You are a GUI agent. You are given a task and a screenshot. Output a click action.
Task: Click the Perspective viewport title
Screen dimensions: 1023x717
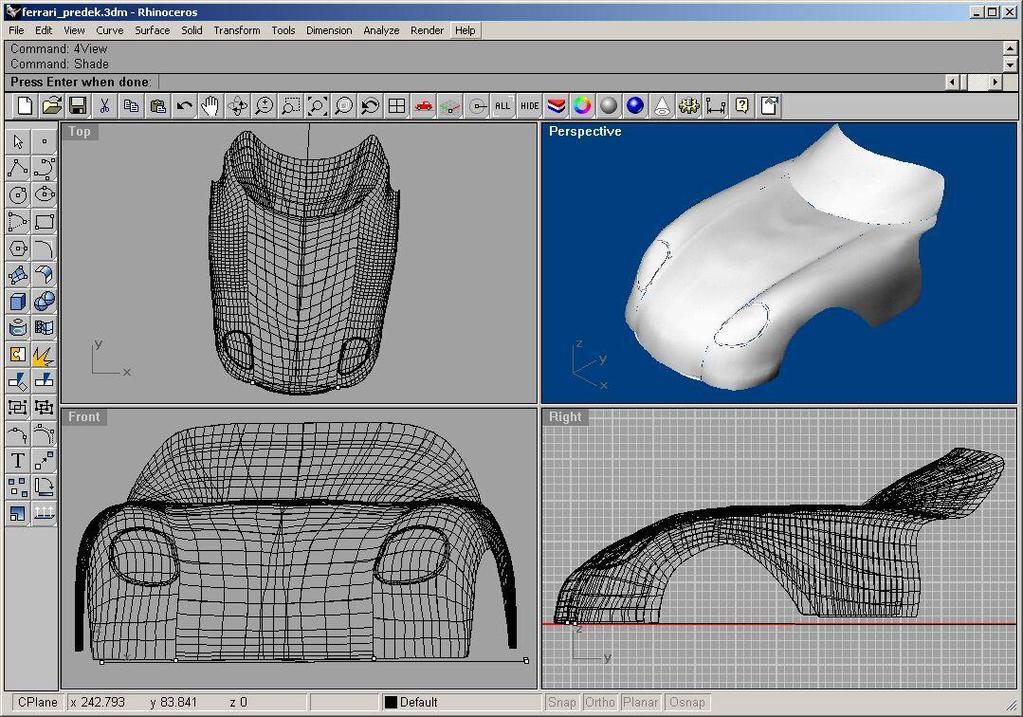(585, 131)
